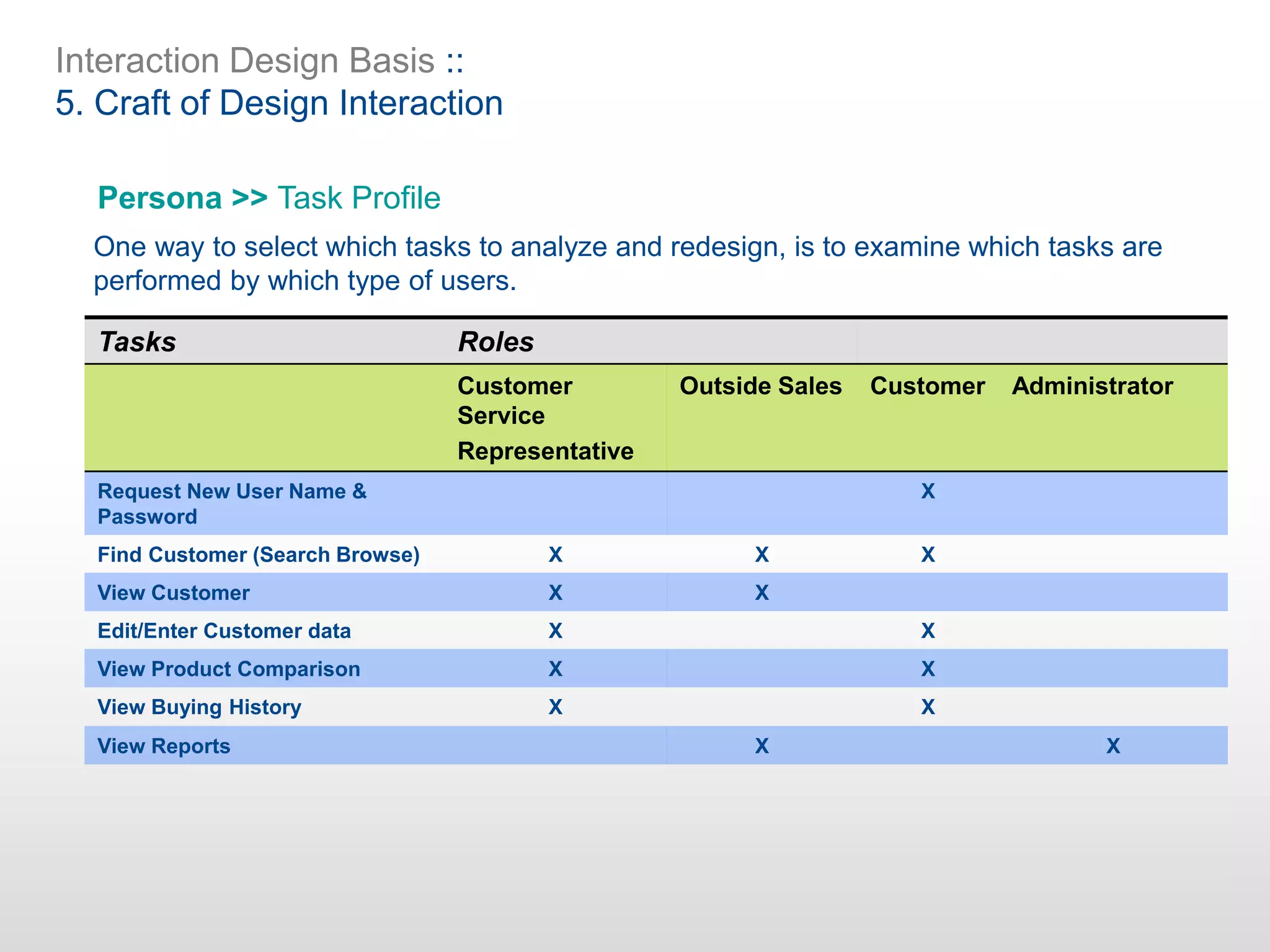Image resolution: width=1270 pixels, height=952 pixels.
Task: Click the 'Roles' column header
Action: pyautogui.click(x=496, y=342)
